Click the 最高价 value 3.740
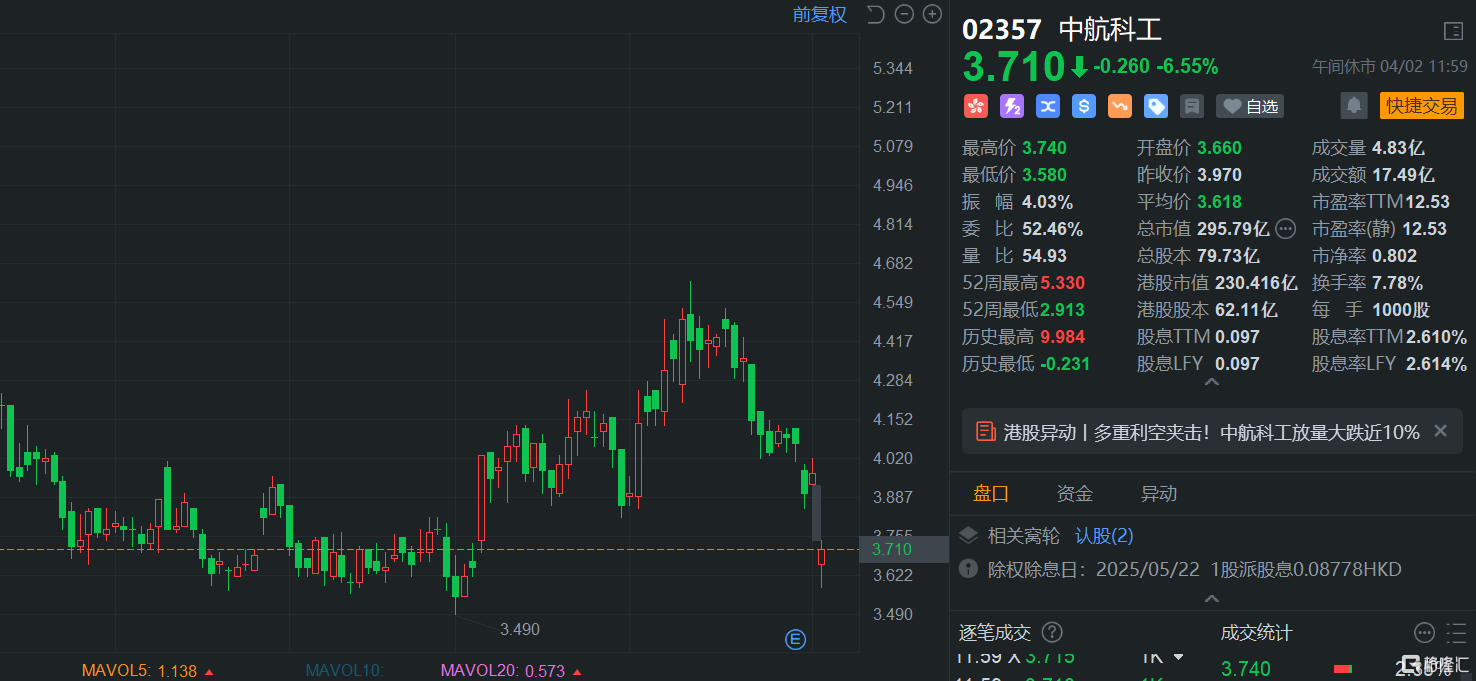The image size is (1476, 681). click(1044, 148)
